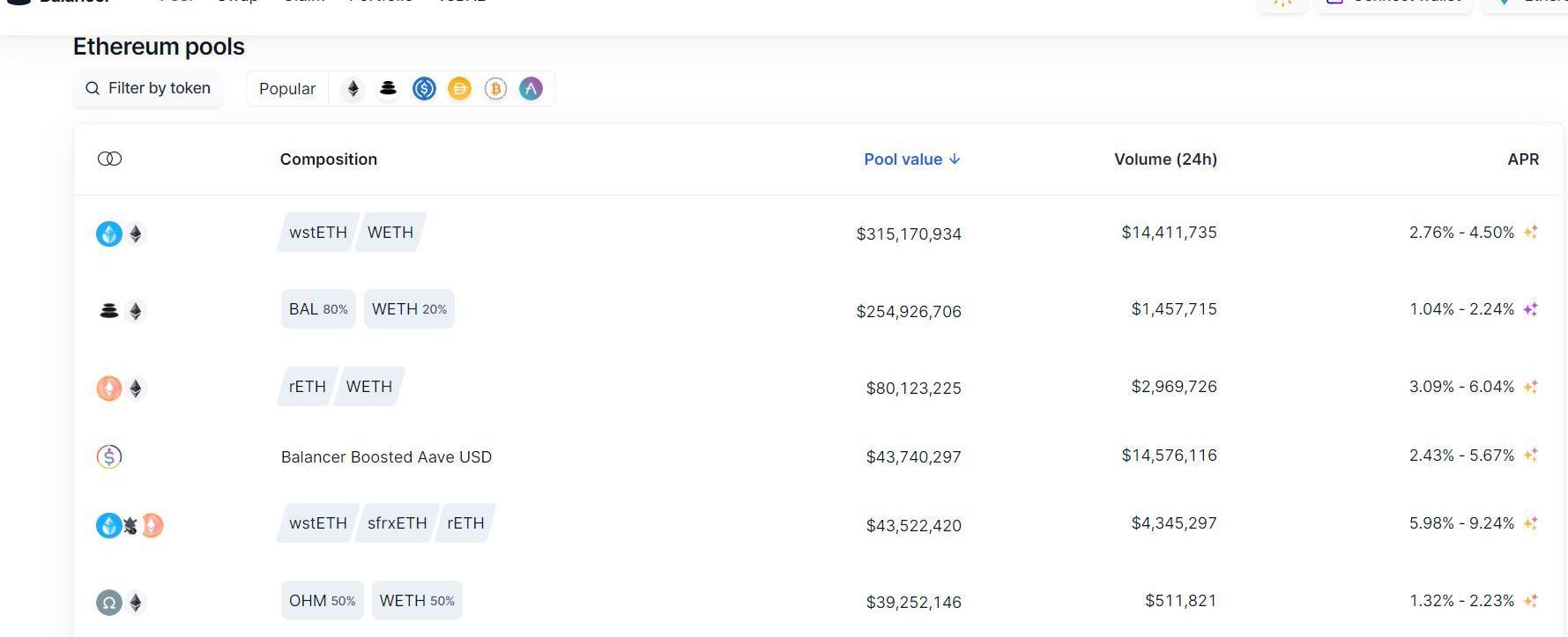Open the Balancer Boosted Aave USD pool
The image size is (1568, 637).
[386, 457]
